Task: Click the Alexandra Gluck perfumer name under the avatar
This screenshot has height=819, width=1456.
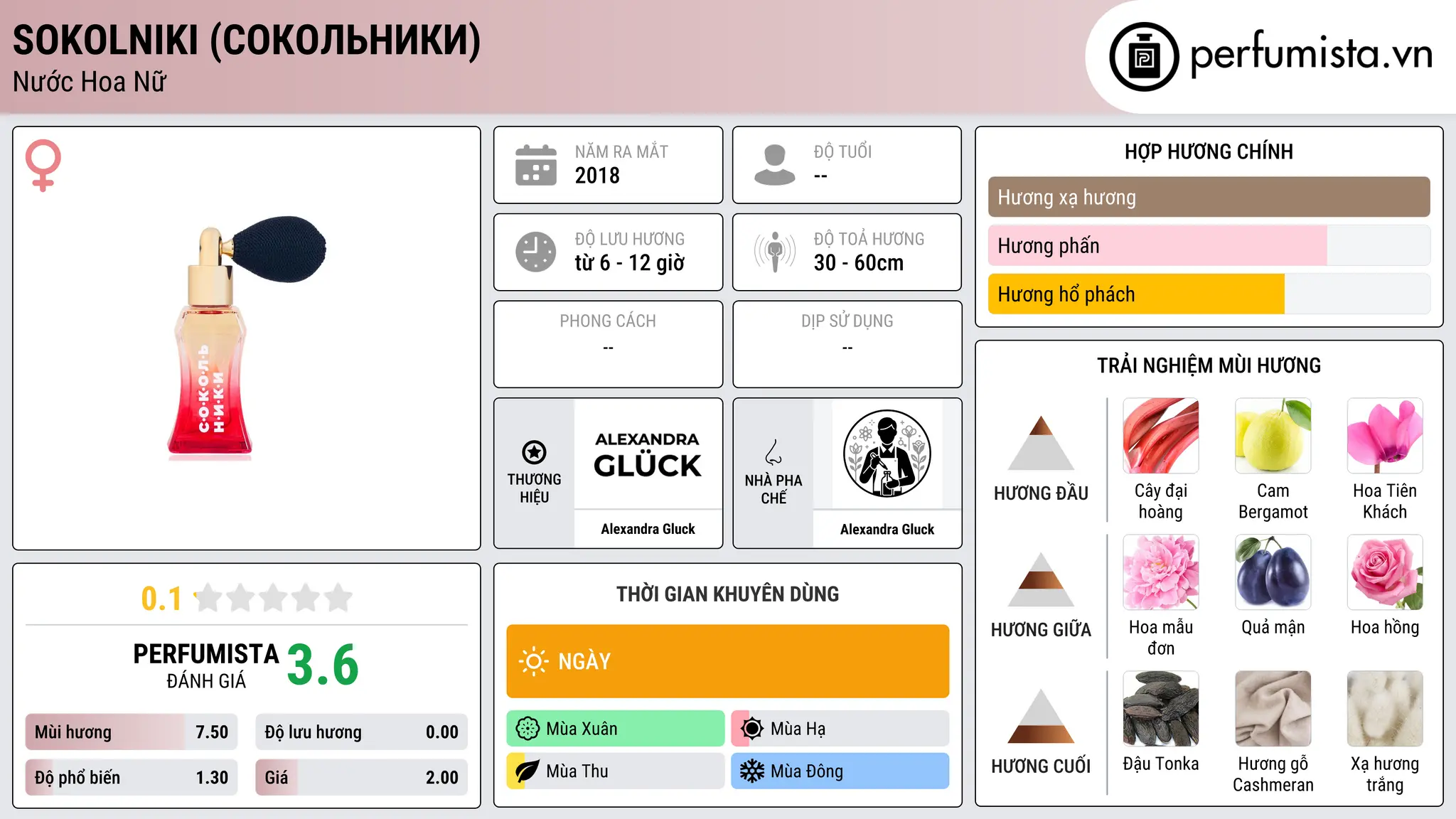Action: [887, 529]
